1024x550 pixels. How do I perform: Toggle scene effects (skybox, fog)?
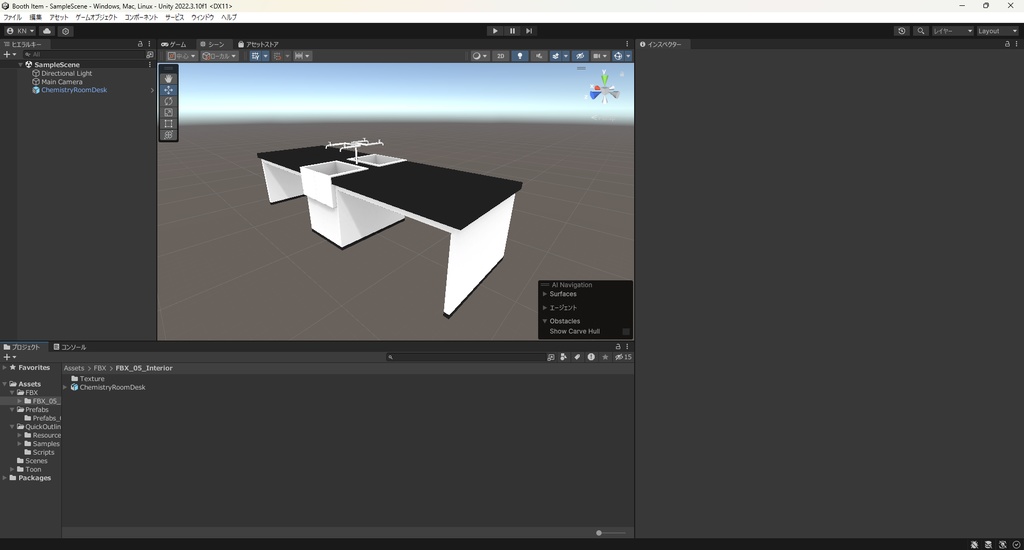(556, 56)
